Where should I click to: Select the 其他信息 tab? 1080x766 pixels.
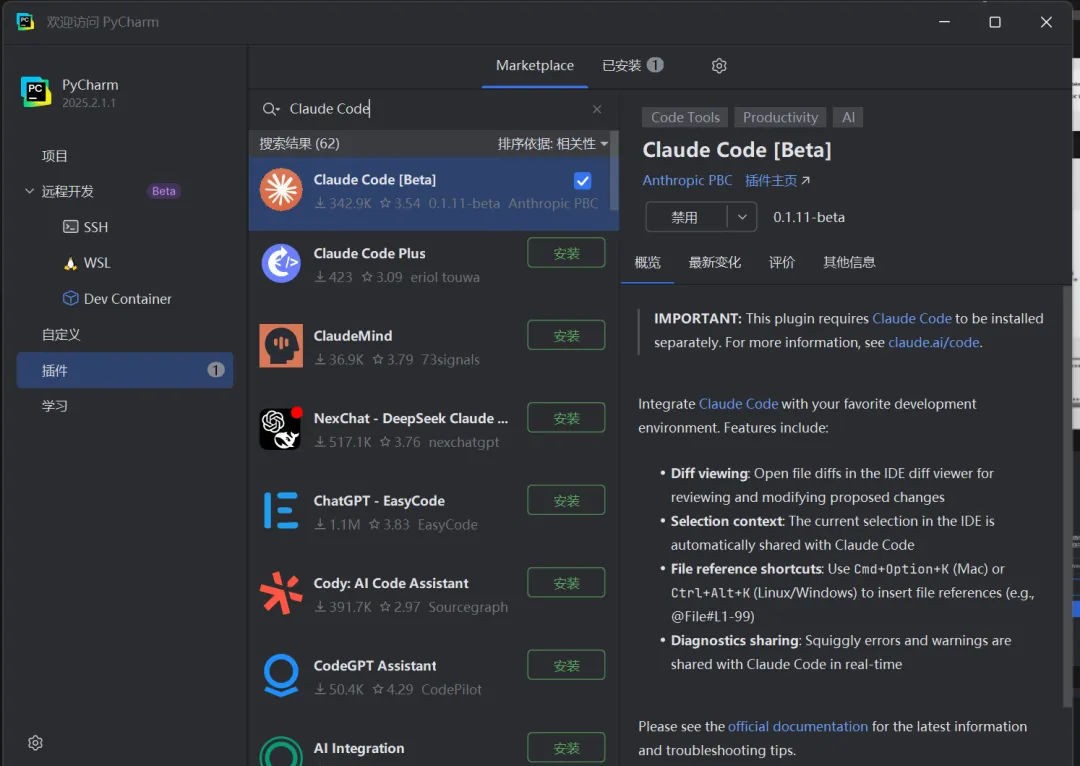[849, 262]
